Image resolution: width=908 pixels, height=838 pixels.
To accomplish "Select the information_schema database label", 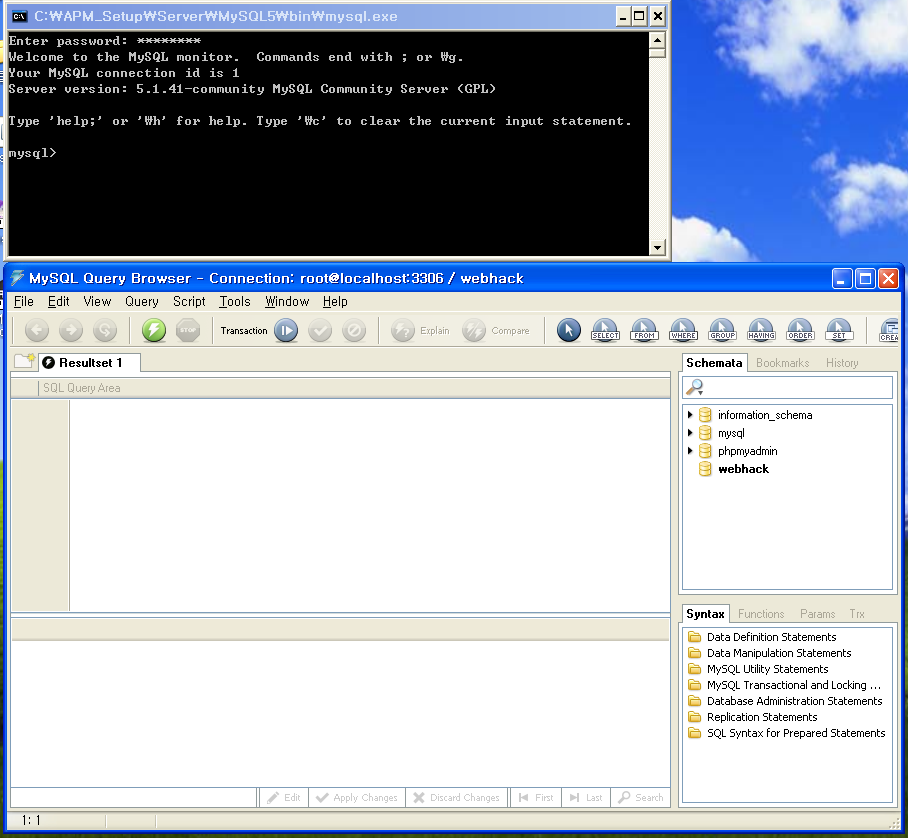I will (x=764, y=415).
